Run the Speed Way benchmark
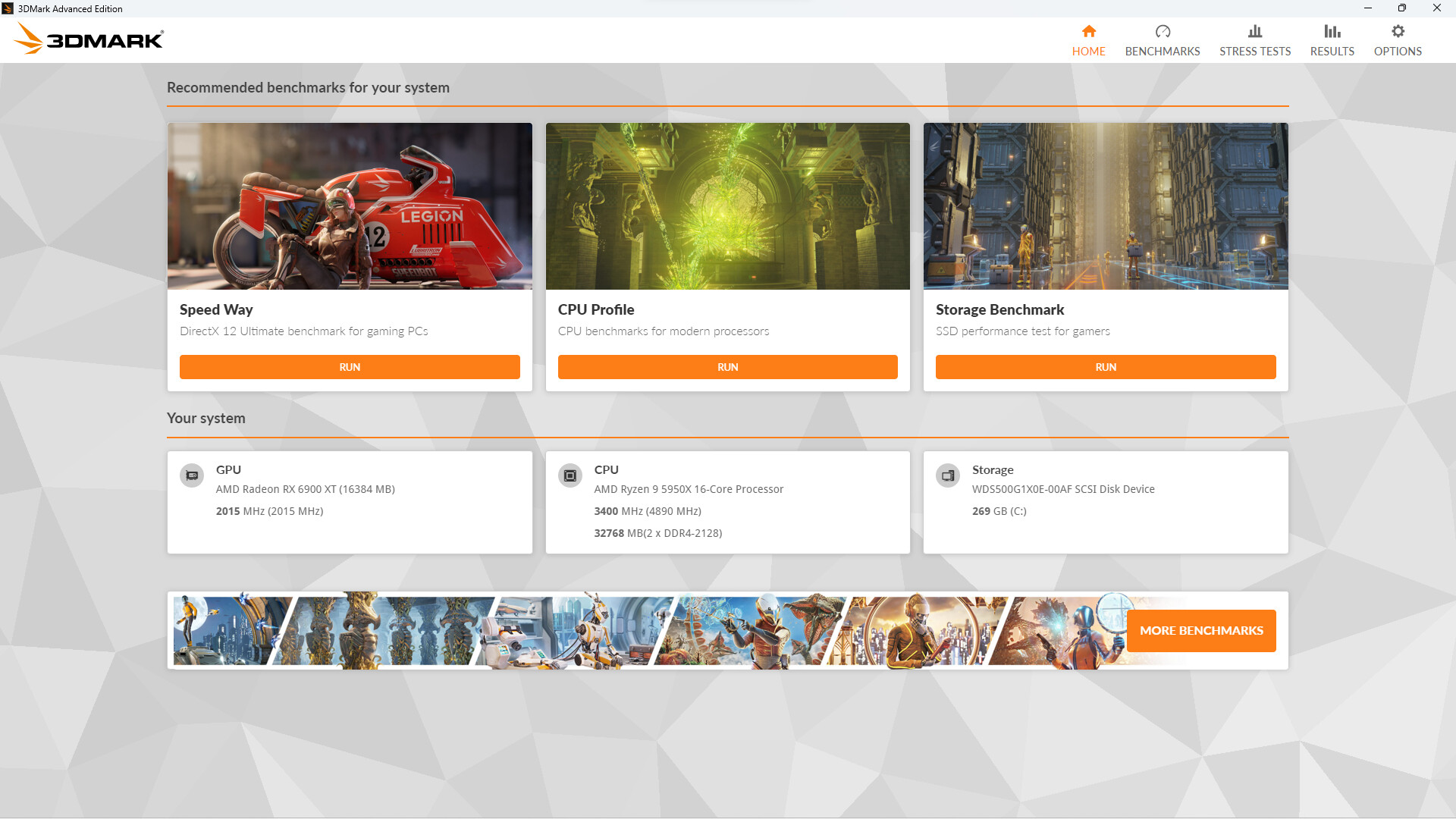 [x=349, y=367]
